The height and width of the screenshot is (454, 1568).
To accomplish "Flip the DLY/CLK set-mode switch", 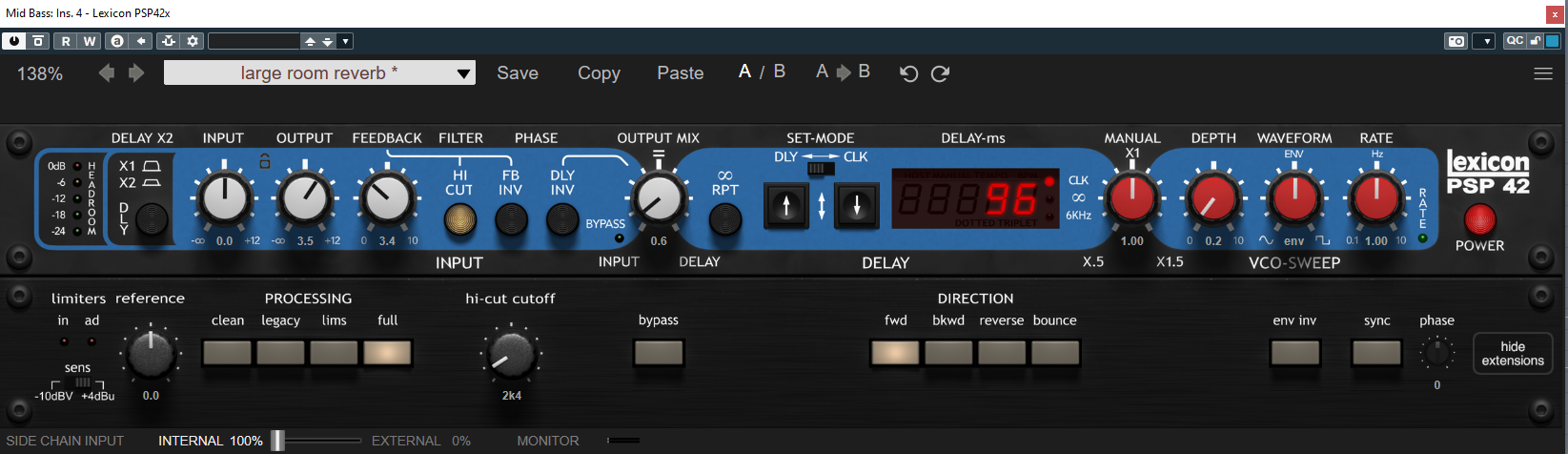I will pyautogui.click(x=820, y=169).
